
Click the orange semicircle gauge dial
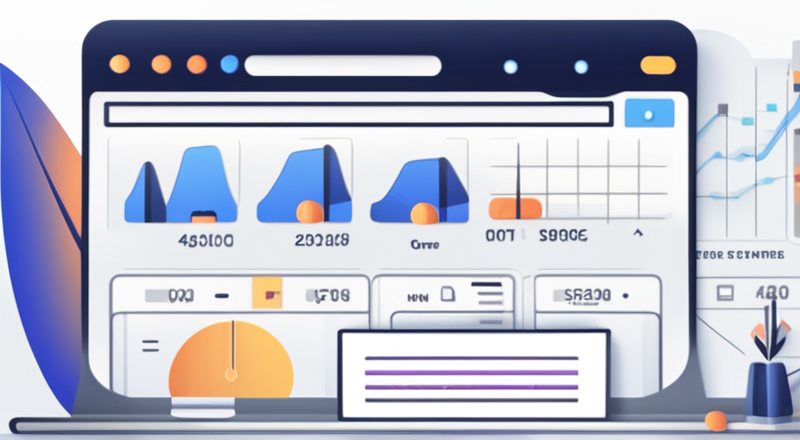tap(230, 360)
